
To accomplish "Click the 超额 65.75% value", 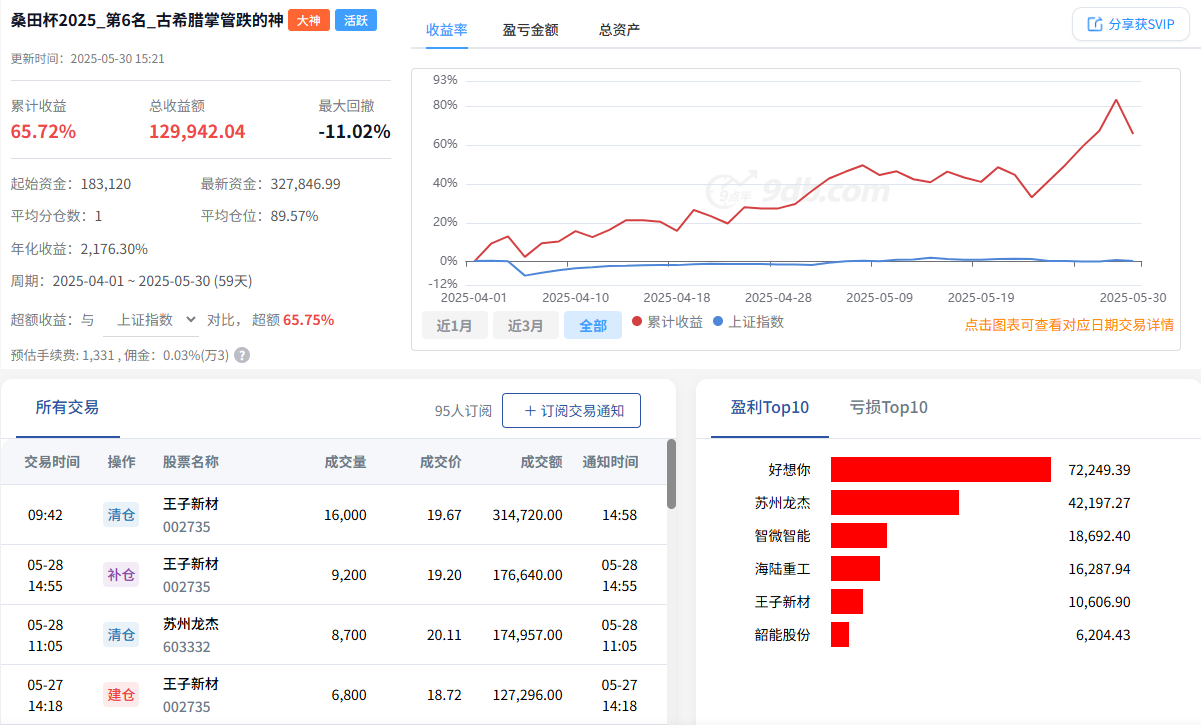I will (309, 320).
